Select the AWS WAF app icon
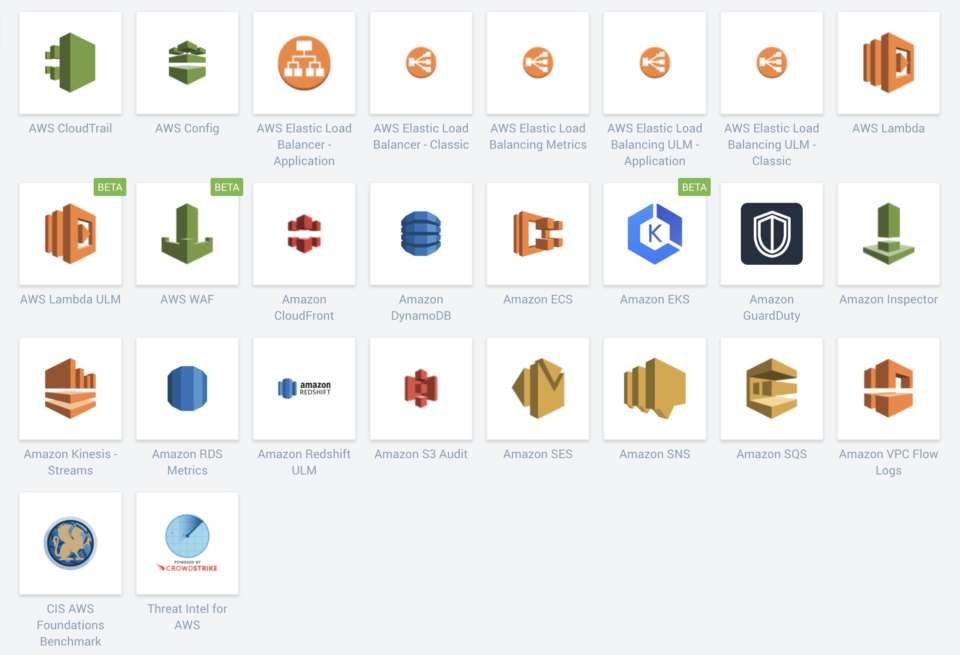The height and width of the screenshot is (655, 960). click(x=187, y=234)
